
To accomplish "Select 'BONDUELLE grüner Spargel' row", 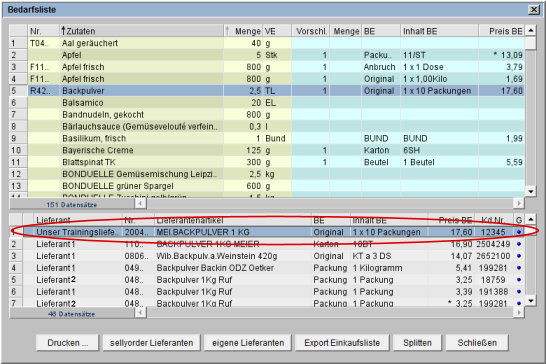I will click(x=267, y=186).
